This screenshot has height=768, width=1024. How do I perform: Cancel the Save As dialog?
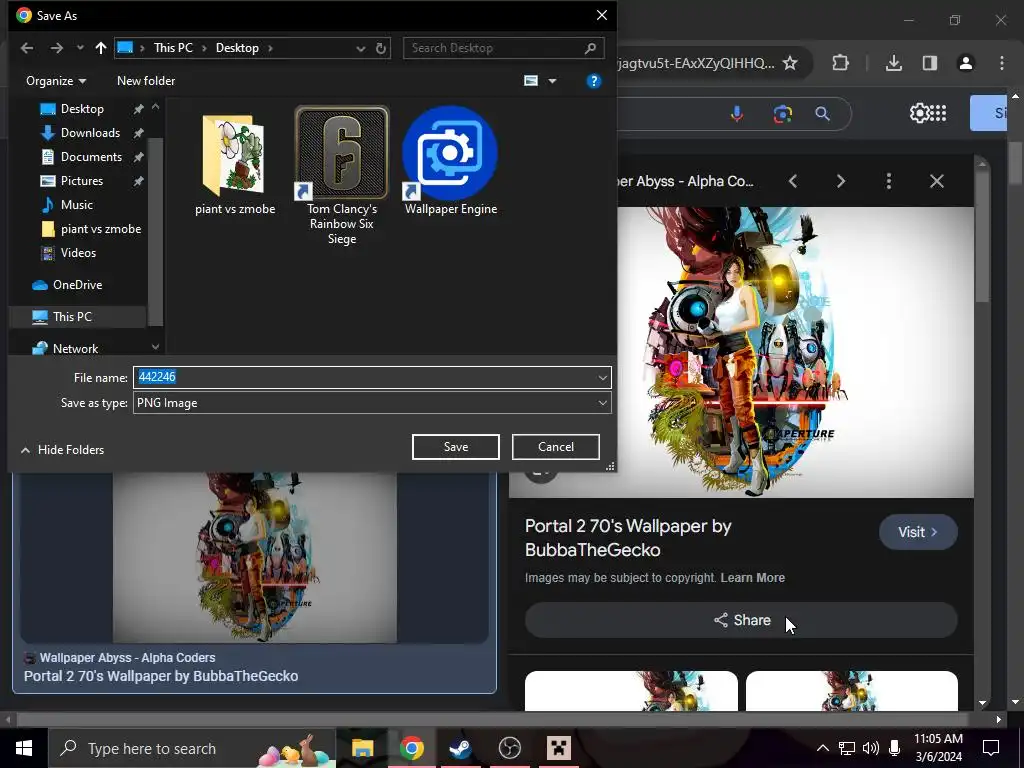click(555, 447)
